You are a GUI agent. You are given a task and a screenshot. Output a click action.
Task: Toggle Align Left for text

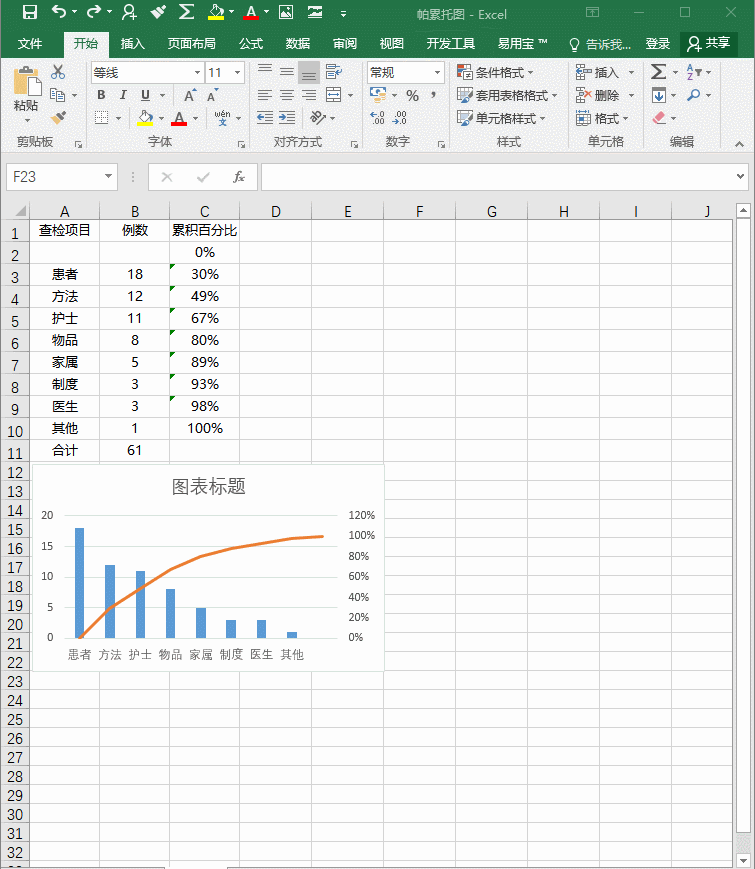(265, 95)
